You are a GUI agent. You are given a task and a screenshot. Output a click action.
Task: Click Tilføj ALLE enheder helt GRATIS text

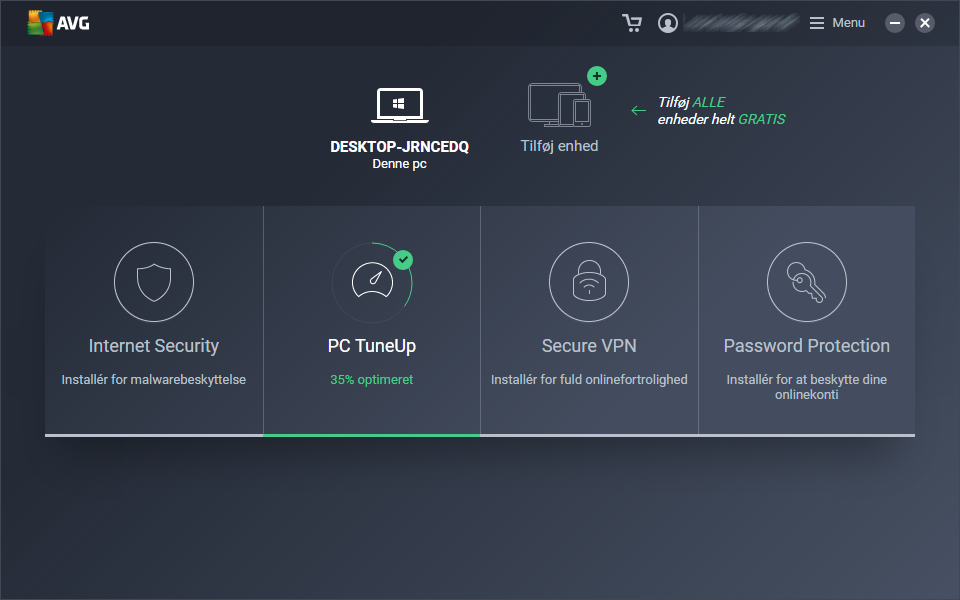click(x=721, y=111)
